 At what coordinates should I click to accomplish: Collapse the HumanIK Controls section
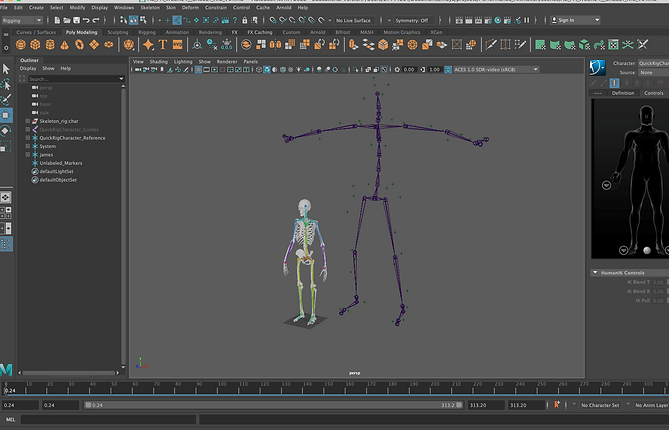pyautogui.click(x=595, y=273)
